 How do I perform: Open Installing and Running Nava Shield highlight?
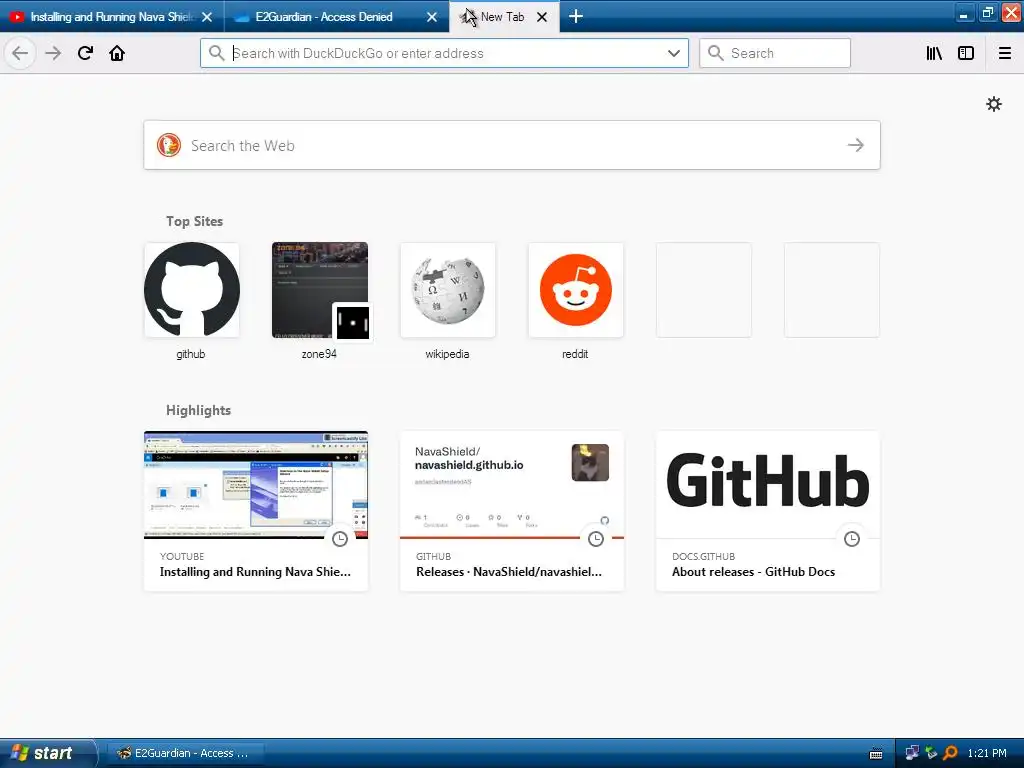[x=256, y=511]
